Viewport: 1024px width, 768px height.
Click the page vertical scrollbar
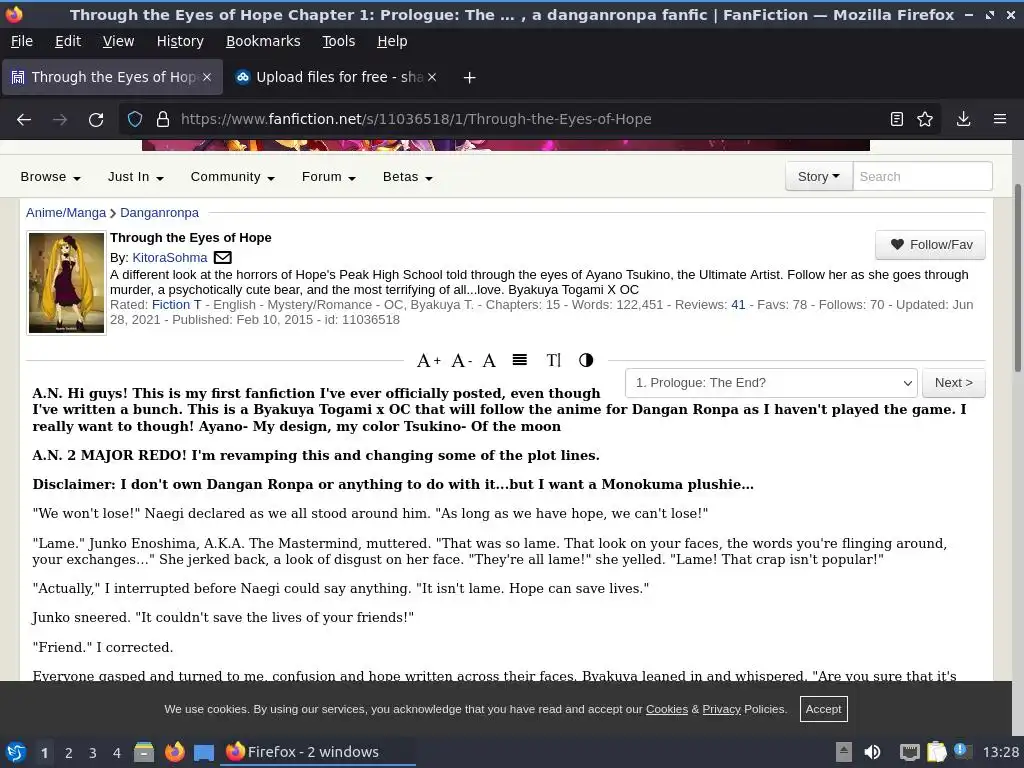(x=1017, y=278)
